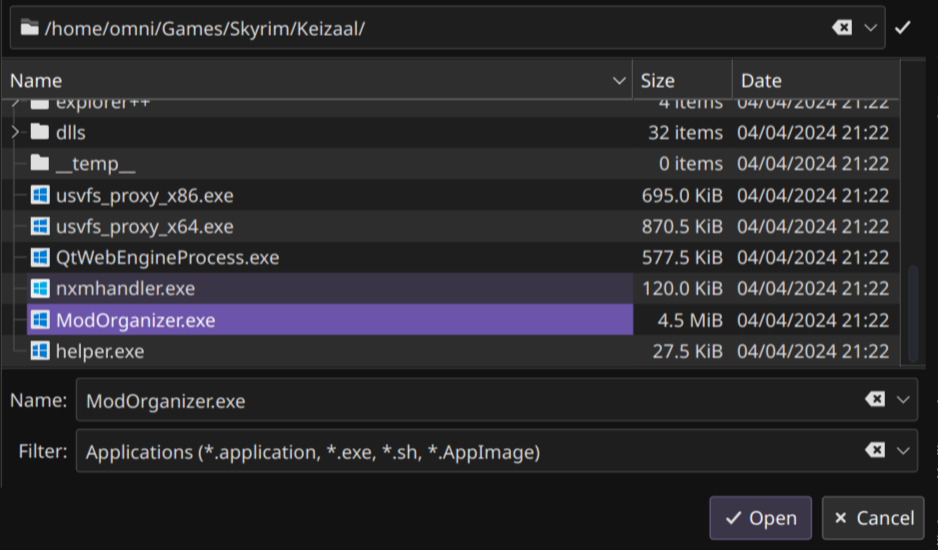The width and height of the screenshot is (938, 550).
Task: Click the usvfs_proxy_x64.exe file icon
Action: pos(39,226)
